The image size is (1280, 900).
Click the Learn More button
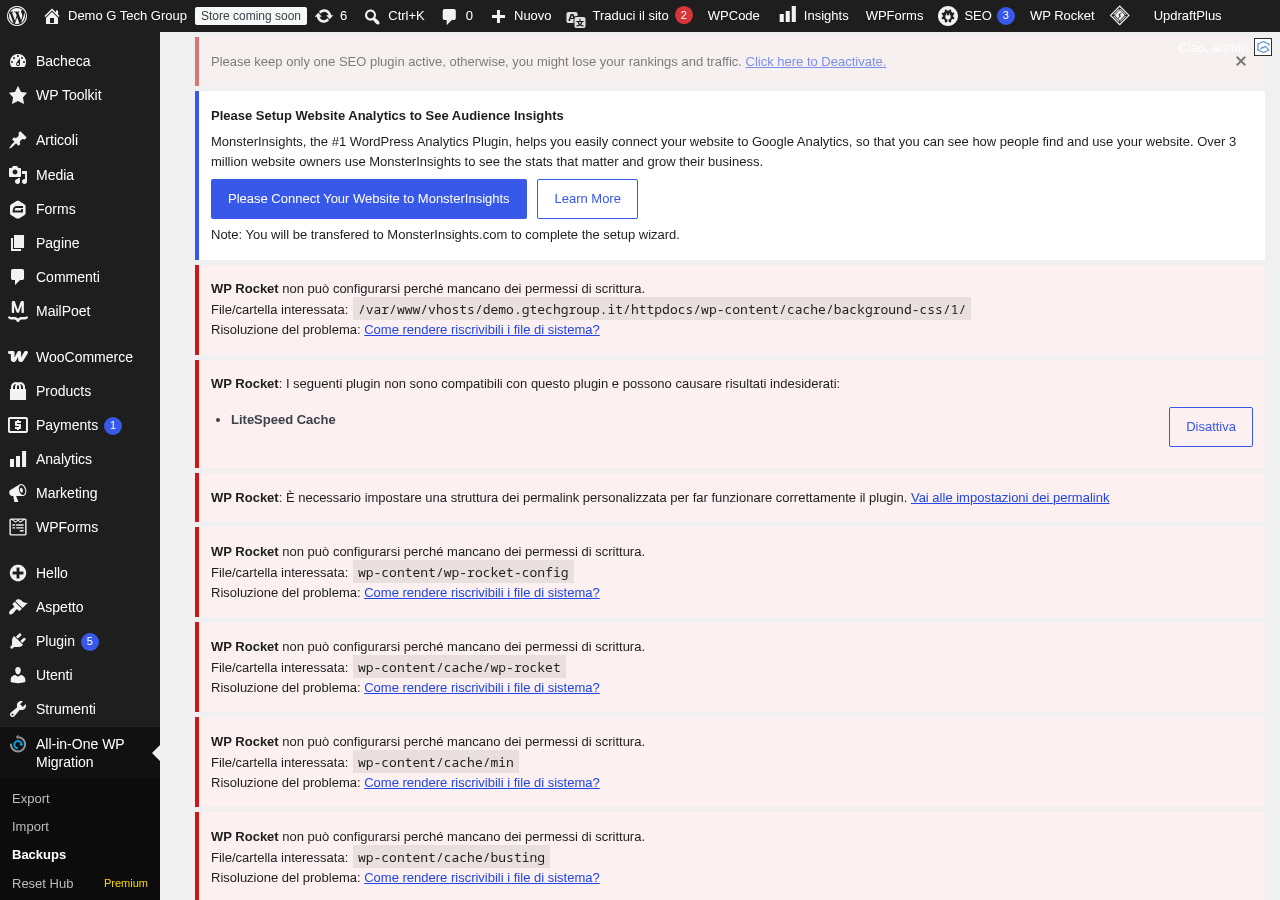click(587, 199)
